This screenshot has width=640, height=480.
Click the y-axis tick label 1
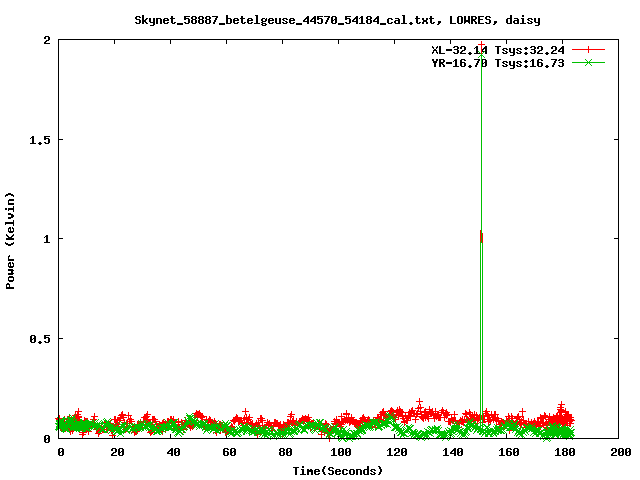point(47,239)
